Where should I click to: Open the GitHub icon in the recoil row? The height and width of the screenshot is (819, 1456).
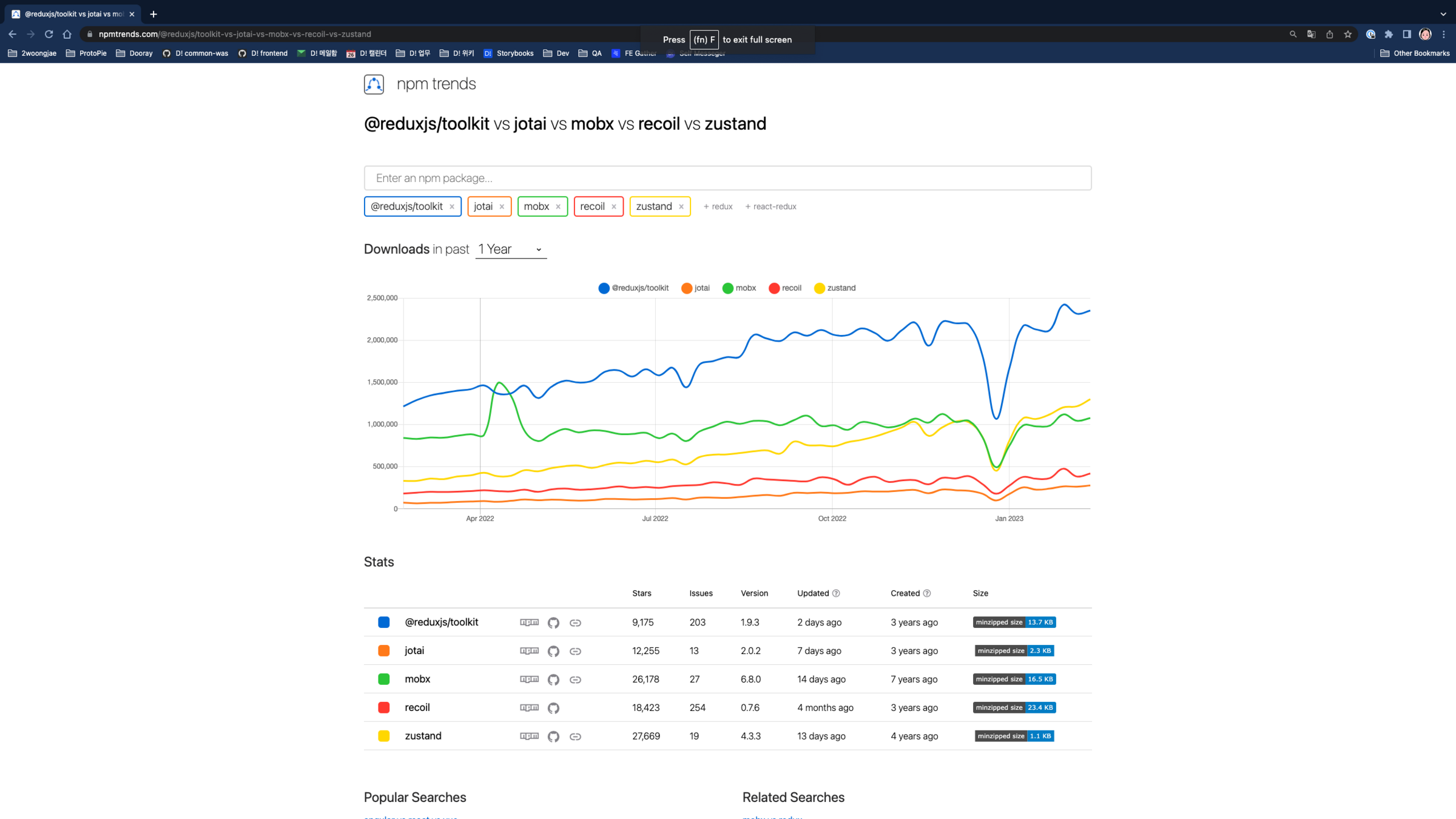[x=553, y=708]
